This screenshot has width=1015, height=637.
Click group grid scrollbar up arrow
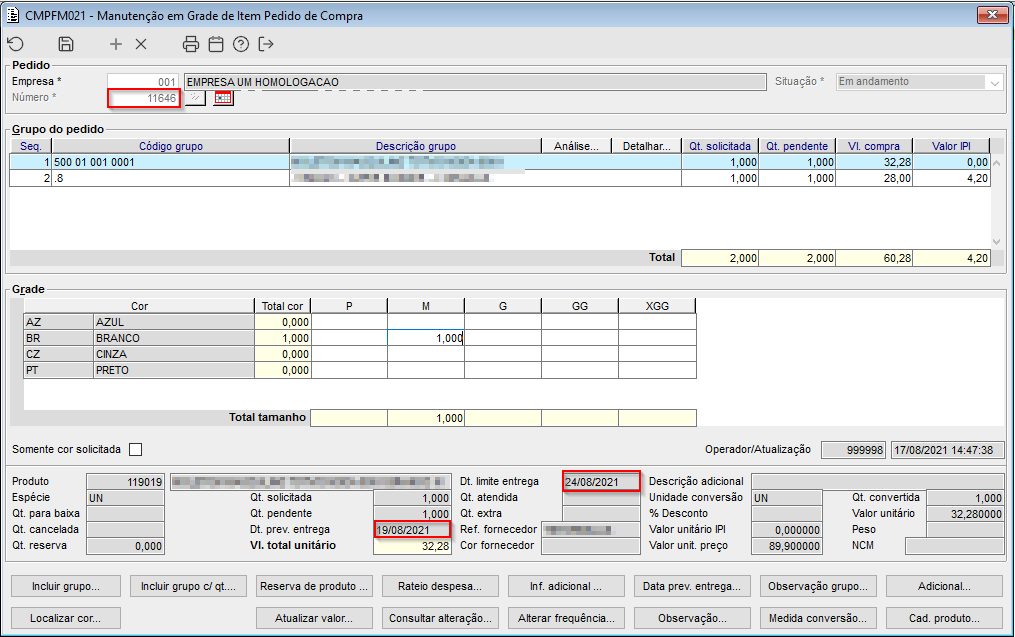[997, 163]
